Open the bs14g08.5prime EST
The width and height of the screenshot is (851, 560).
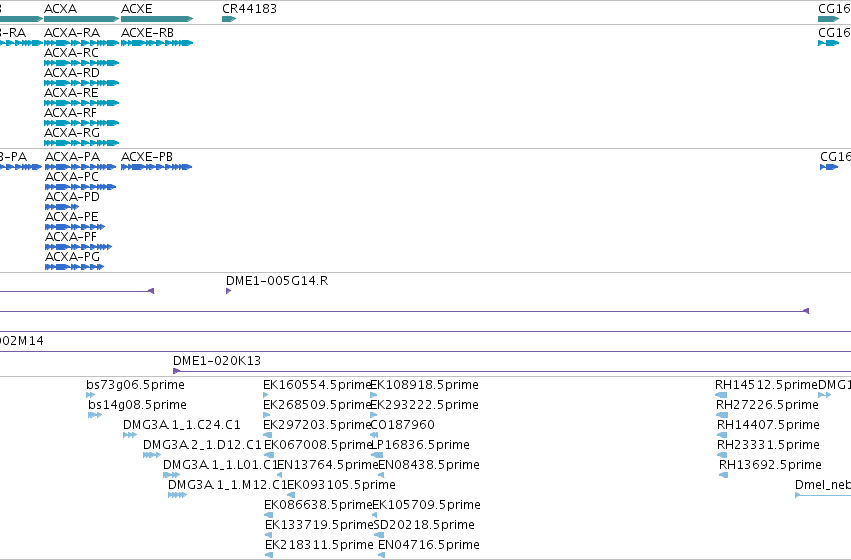click(x=95, y=415)
